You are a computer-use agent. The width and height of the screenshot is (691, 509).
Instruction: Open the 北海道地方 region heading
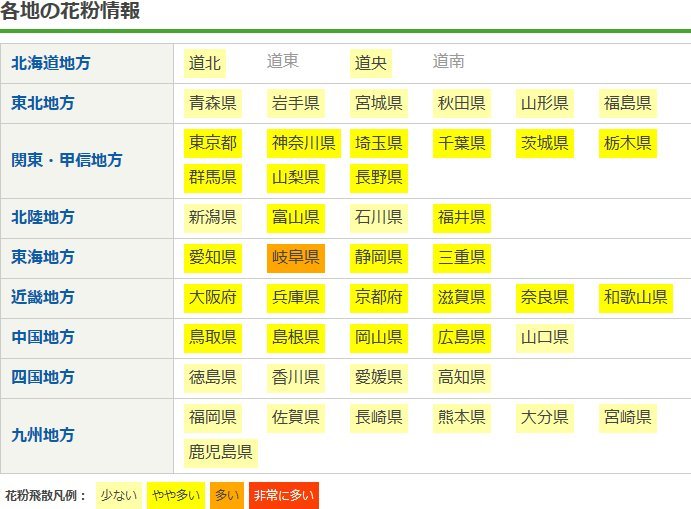point(51,63)
